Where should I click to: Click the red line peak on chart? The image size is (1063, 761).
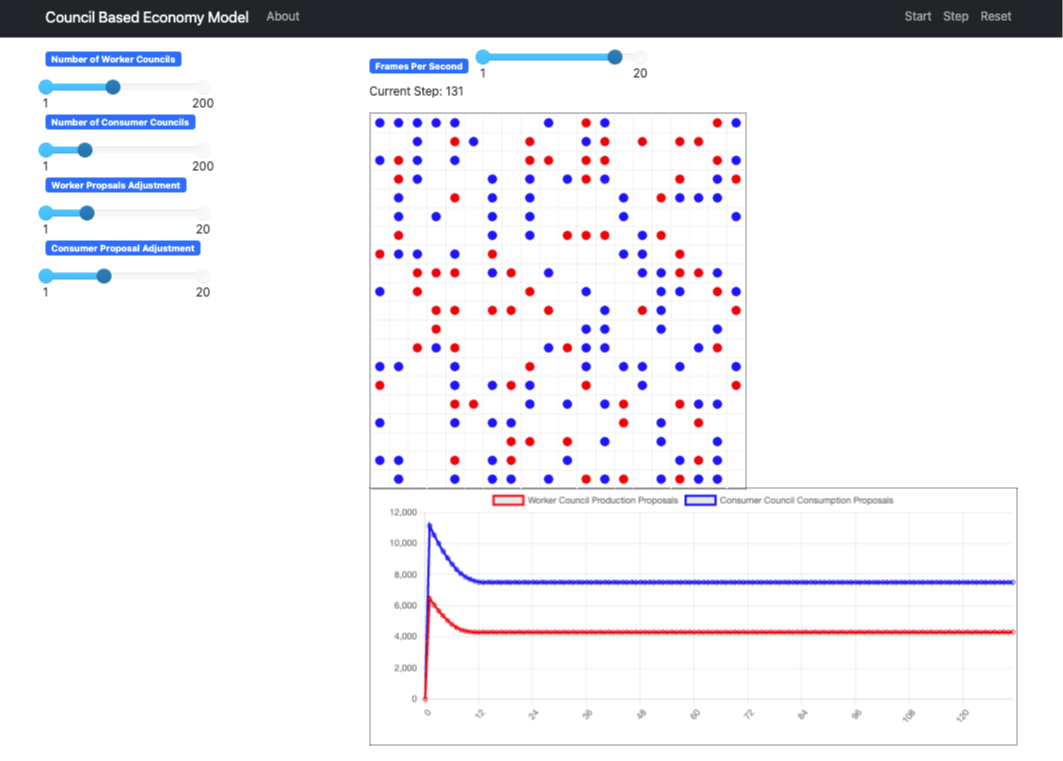click(430, 598)
